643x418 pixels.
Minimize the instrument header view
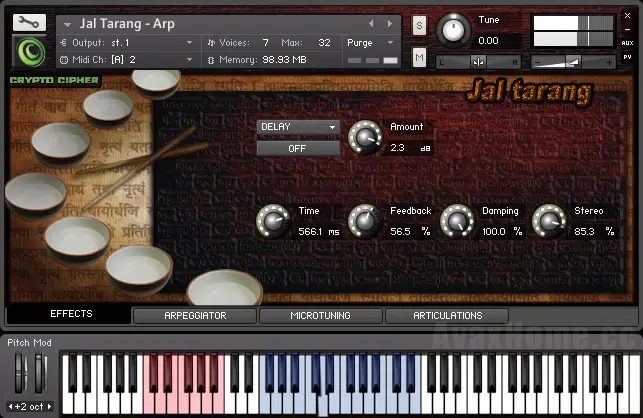coord(627,30)
